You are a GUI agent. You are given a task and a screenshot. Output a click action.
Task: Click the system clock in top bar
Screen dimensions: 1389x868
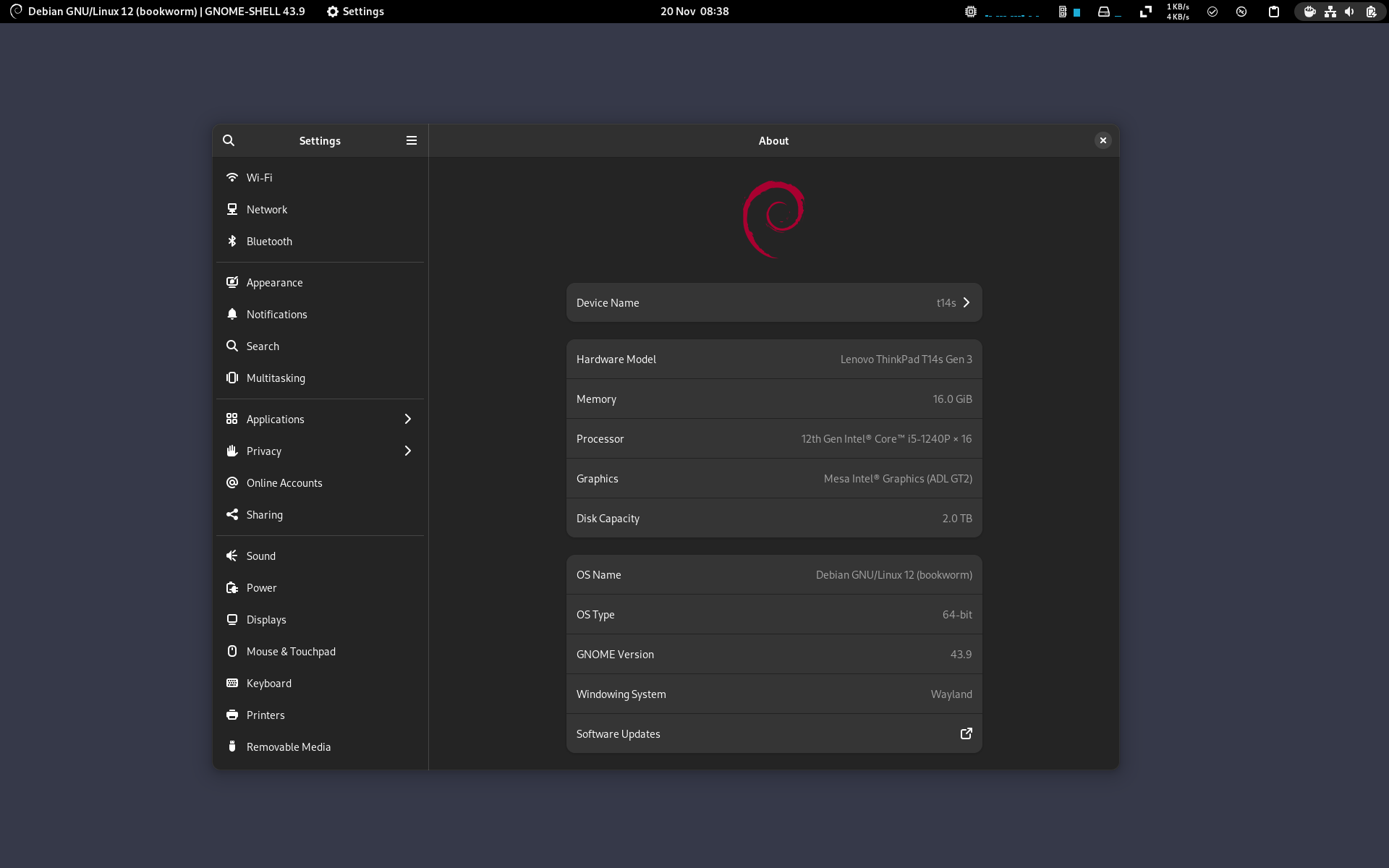pyautogui.click(x=694, y=11)
